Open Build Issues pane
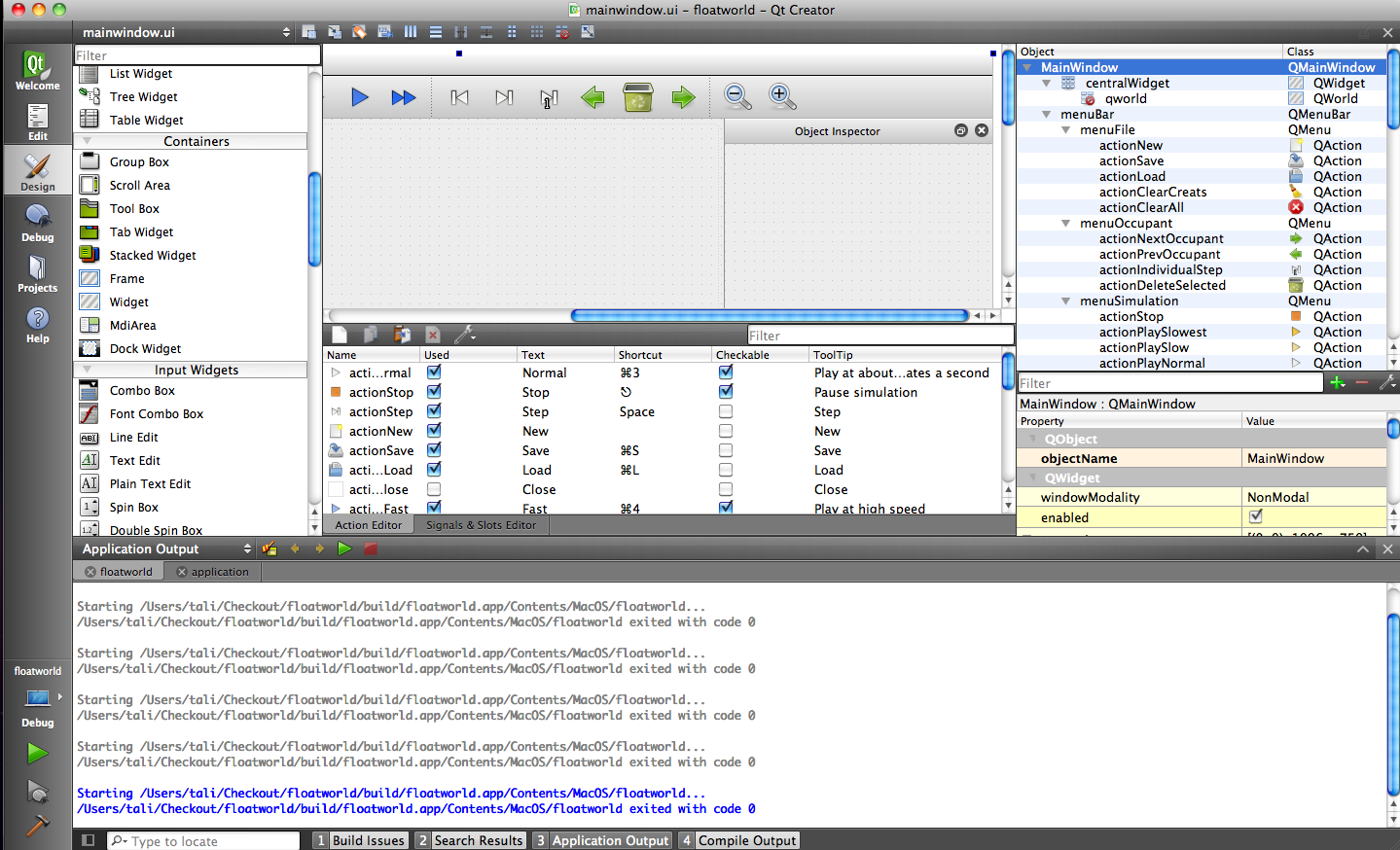 point(360,840)
